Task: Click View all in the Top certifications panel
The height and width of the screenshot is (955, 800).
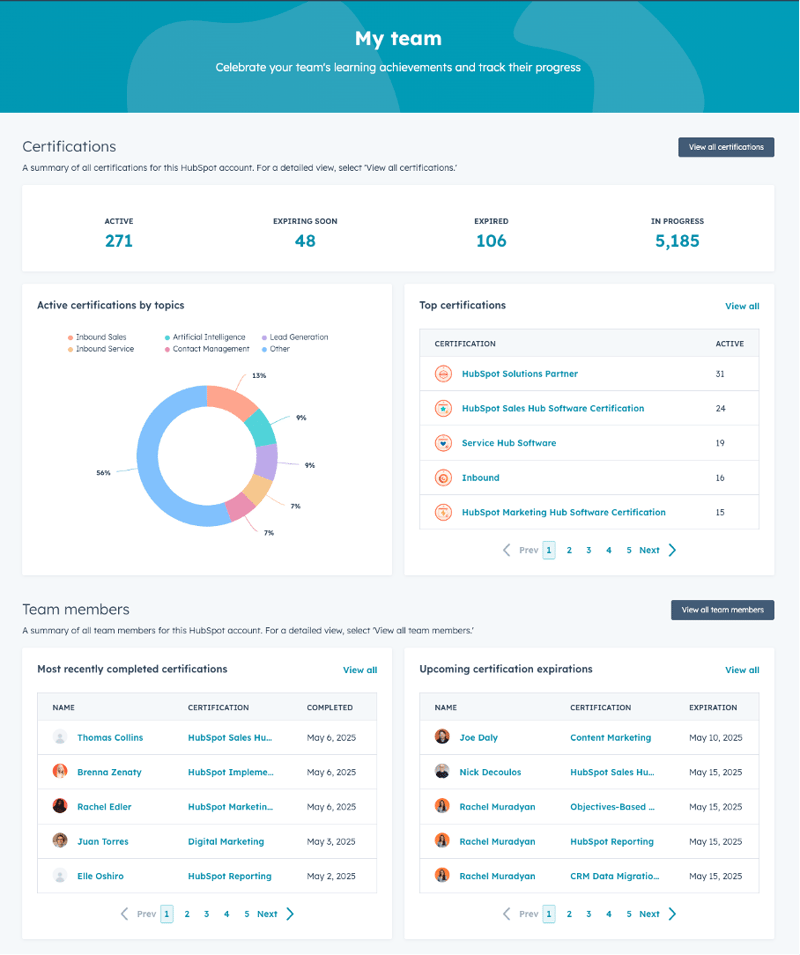Action: [742, 306]
